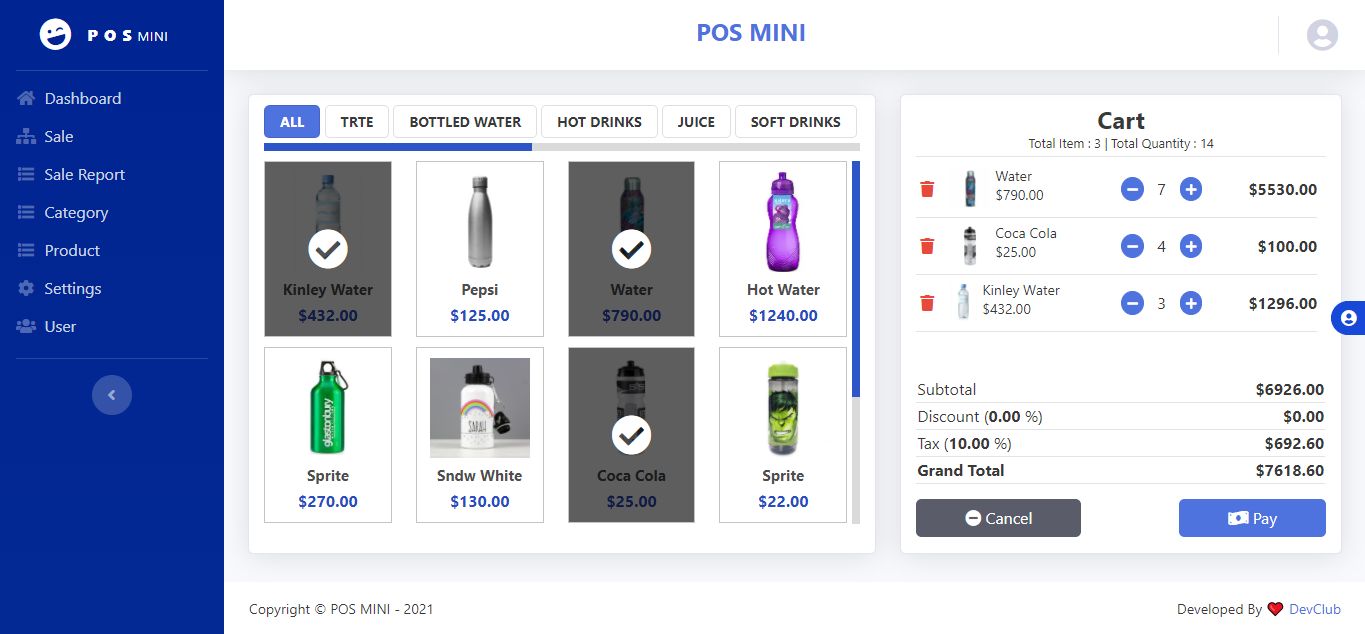The image size is (1365, 634).
Task: Delete Water item from cart
Action: click(927, 189)
